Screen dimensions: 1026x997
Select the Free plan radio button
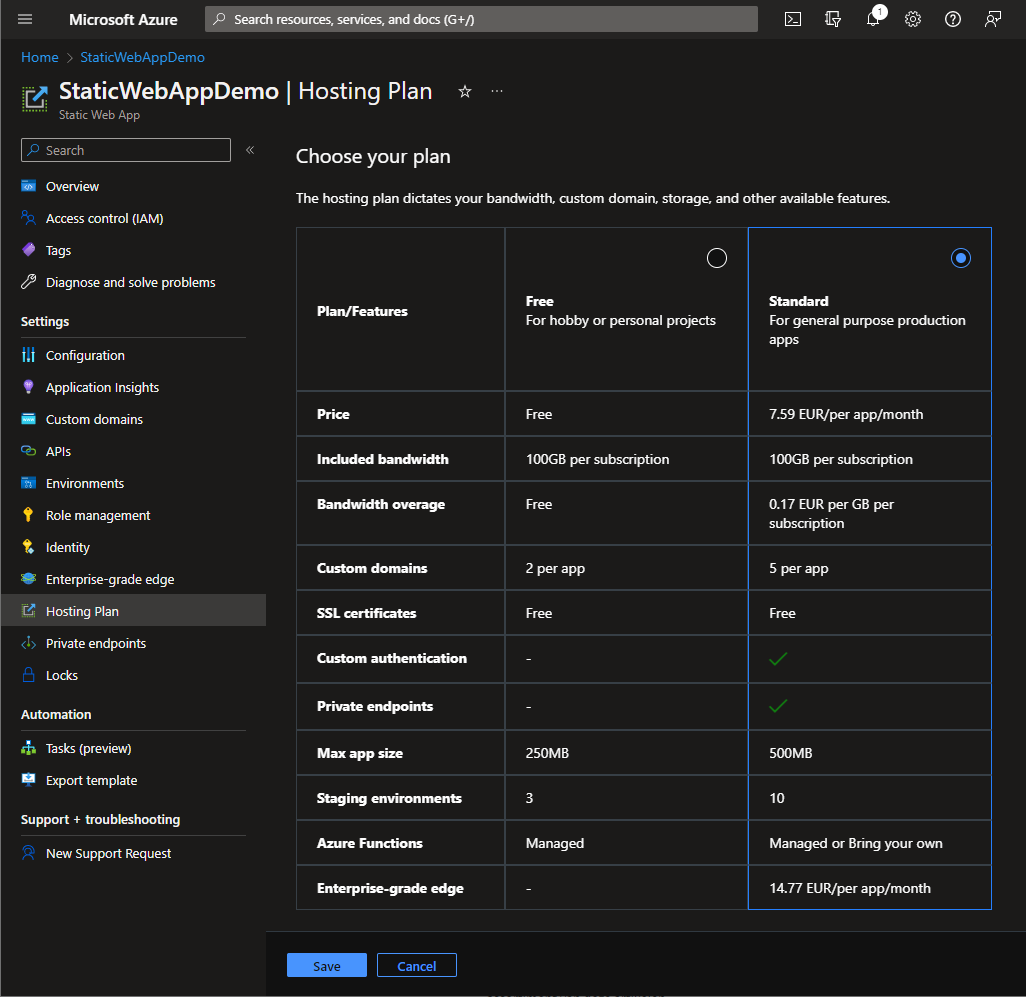coord(716,258)
